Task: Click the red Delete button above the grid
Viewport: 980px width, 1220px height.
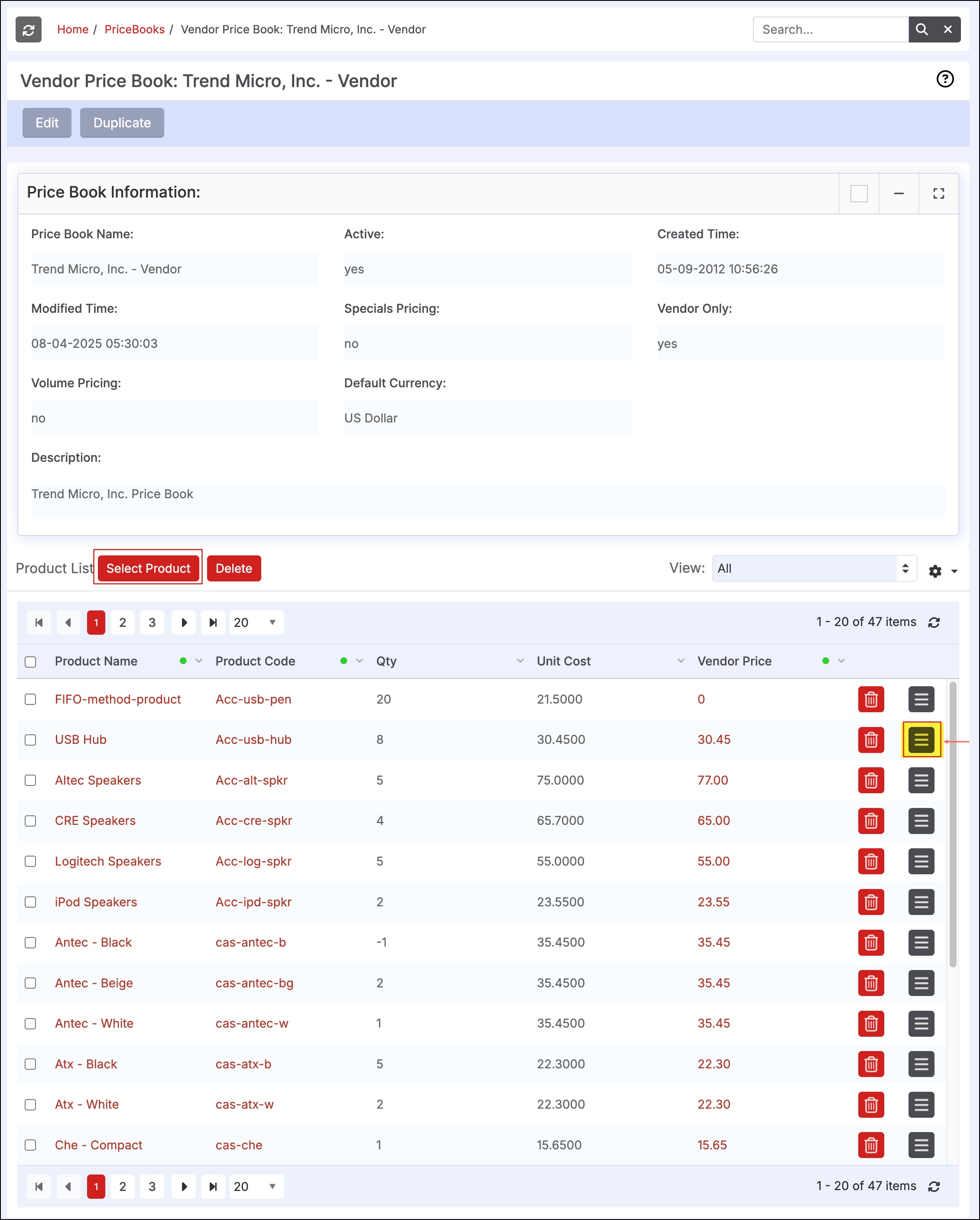Action: click(234, 568)
